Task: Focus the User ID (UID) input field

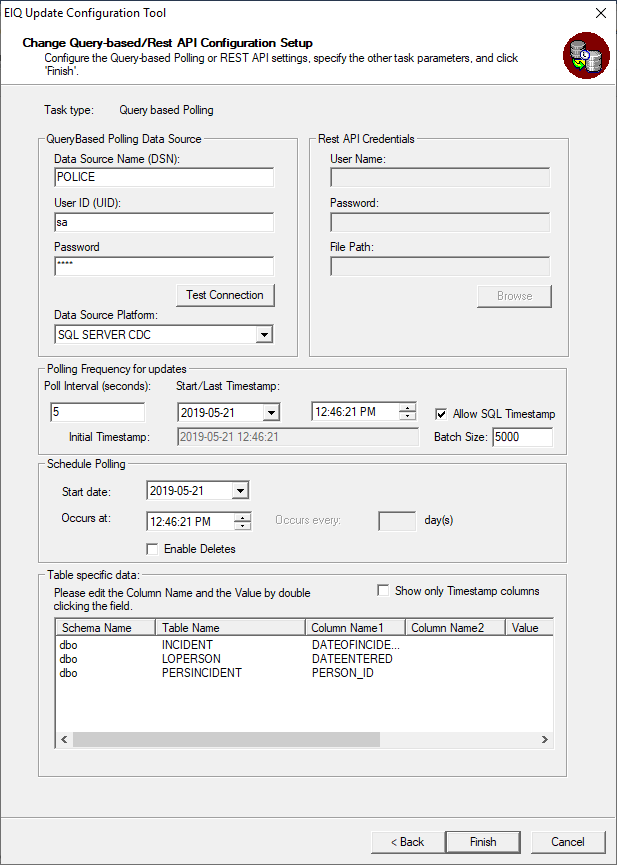Action: coord(164,222)
